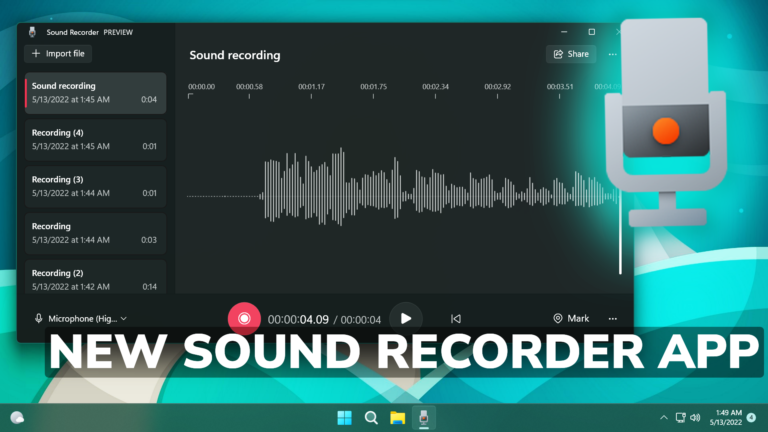Click timeline marker at 00:01.75

pyautogui.click(x=373, y=87)
